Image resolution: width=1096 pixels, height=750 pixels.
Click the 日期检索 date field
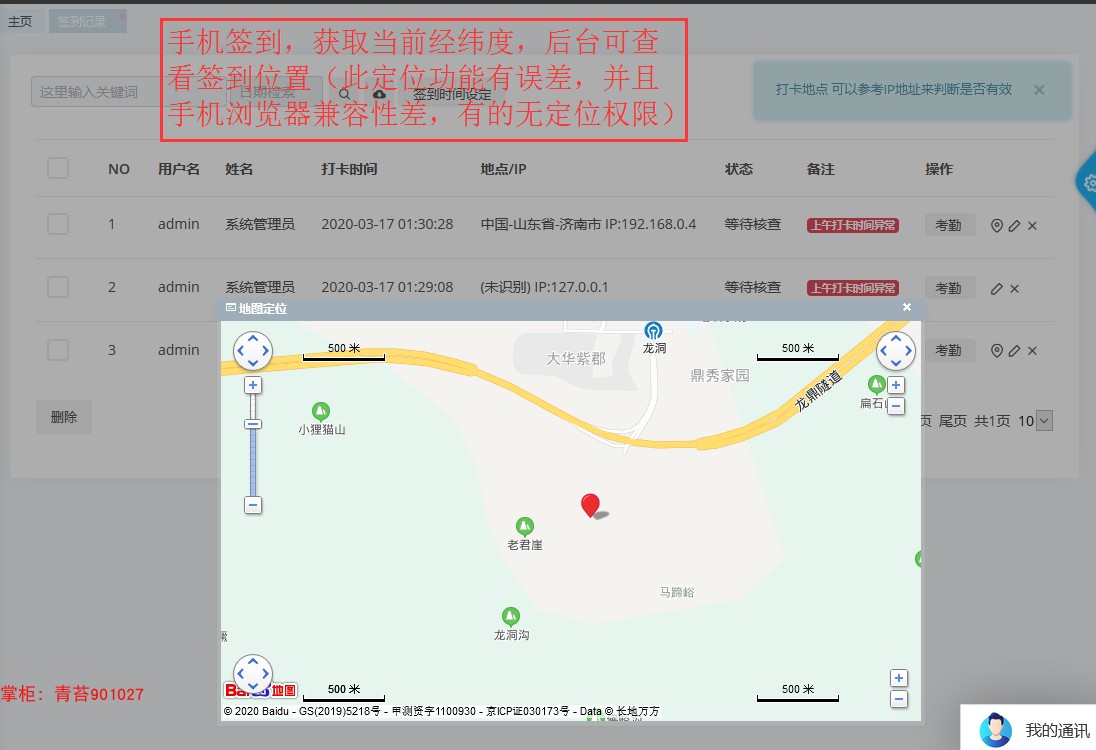pyautogui.click(x=276, y=92)
